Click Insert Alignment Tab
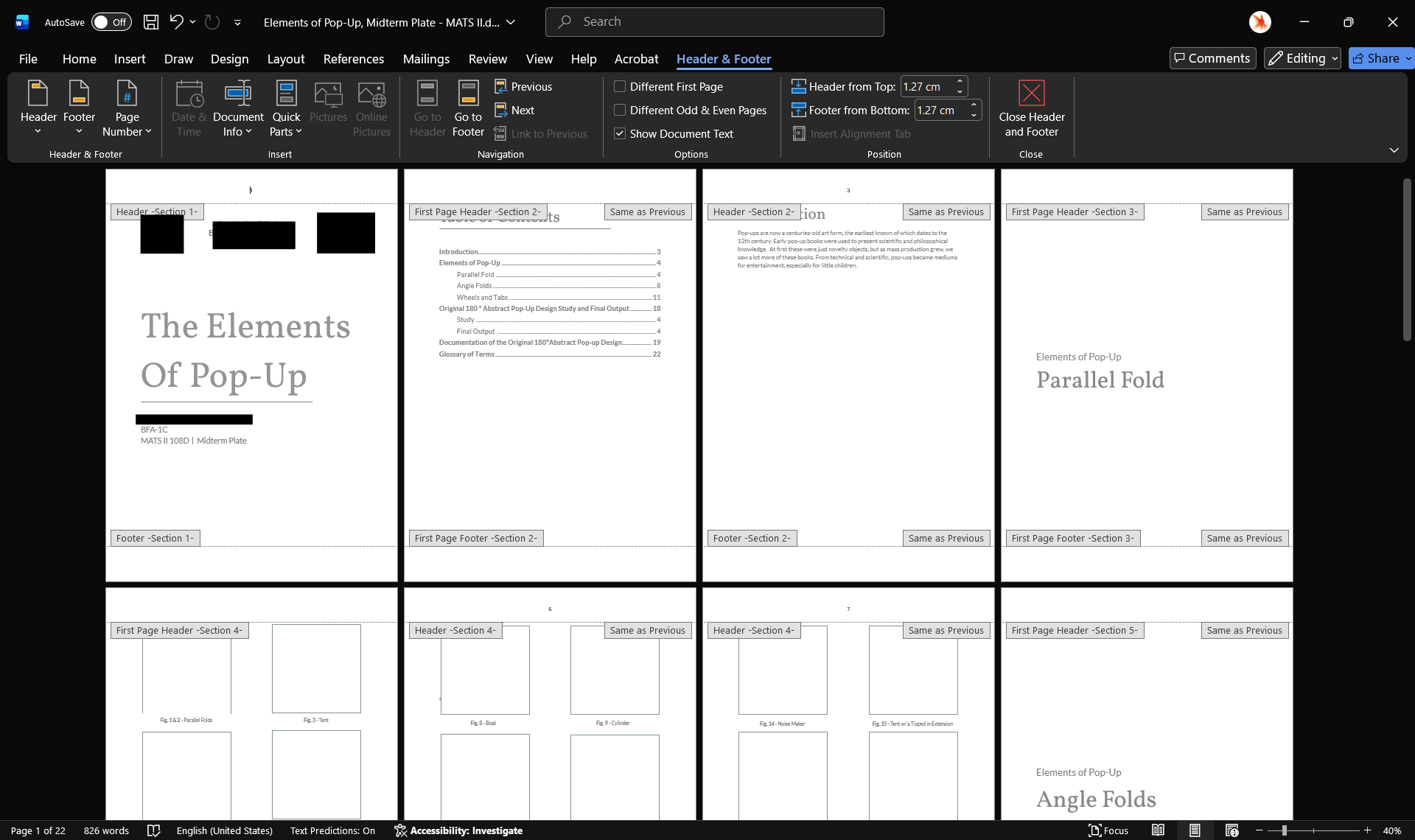The height and width of the screenshot is (840, 1415). pos(852,134)
